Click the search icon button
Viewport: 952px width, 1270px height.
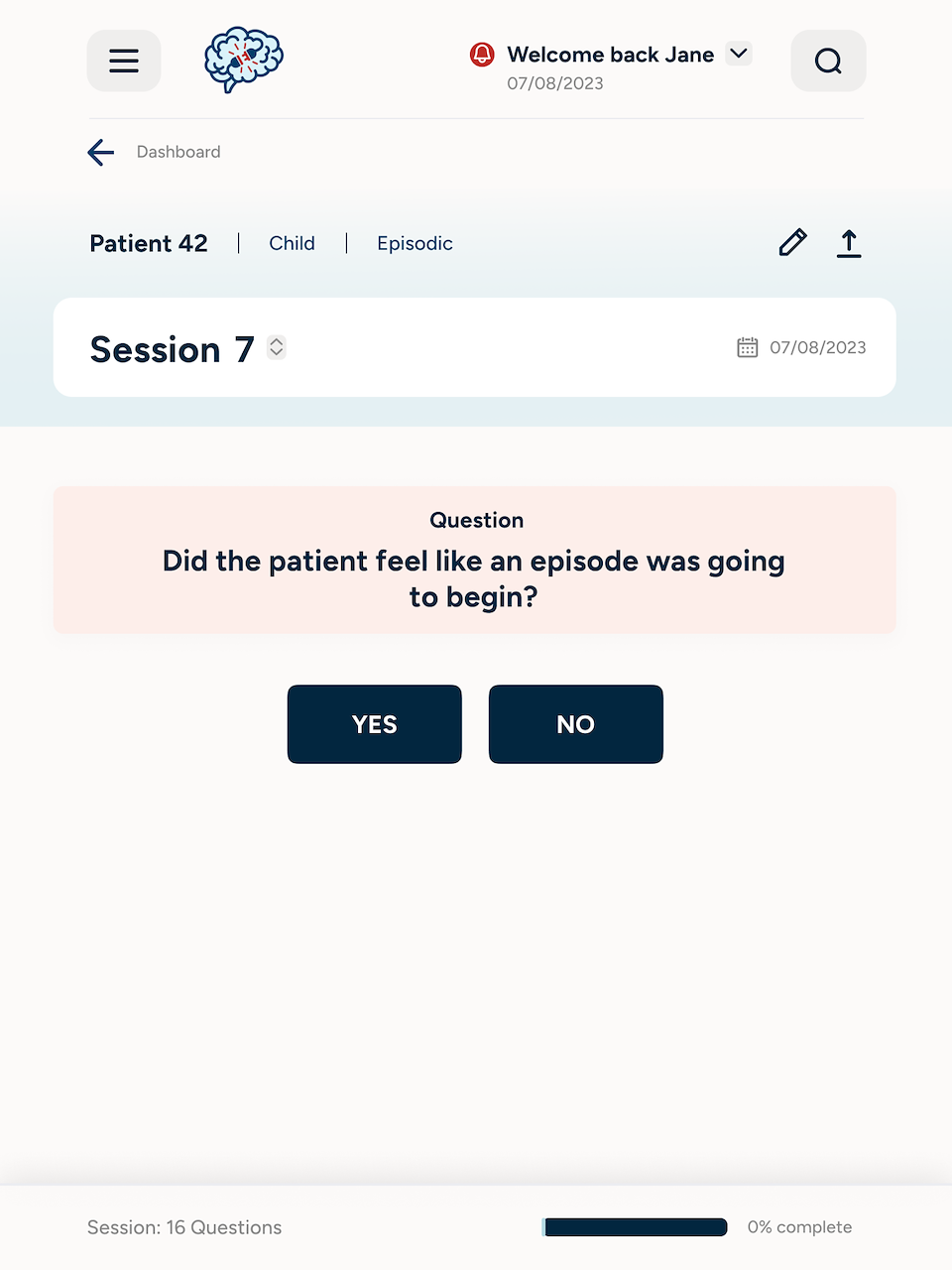click(x=828, y=61)
